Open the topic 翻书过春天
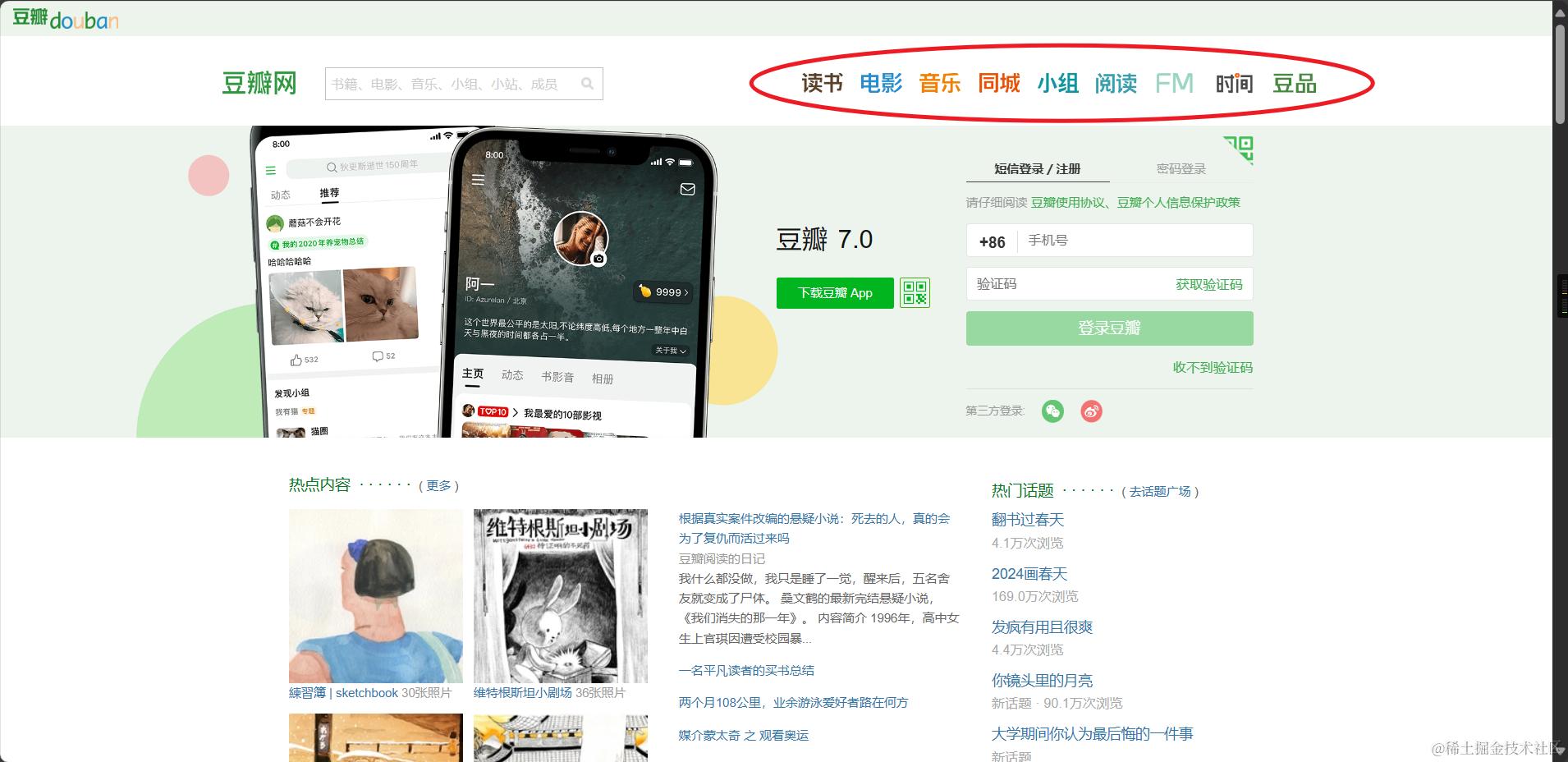Image resolution: width=1568 pixels, height=762 pixels. pyautogui.click(x=1028, y=520)
